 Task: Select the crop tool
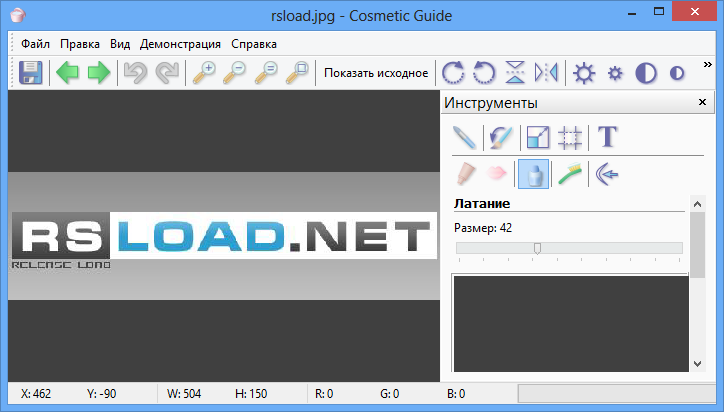(x=569, y=138)
